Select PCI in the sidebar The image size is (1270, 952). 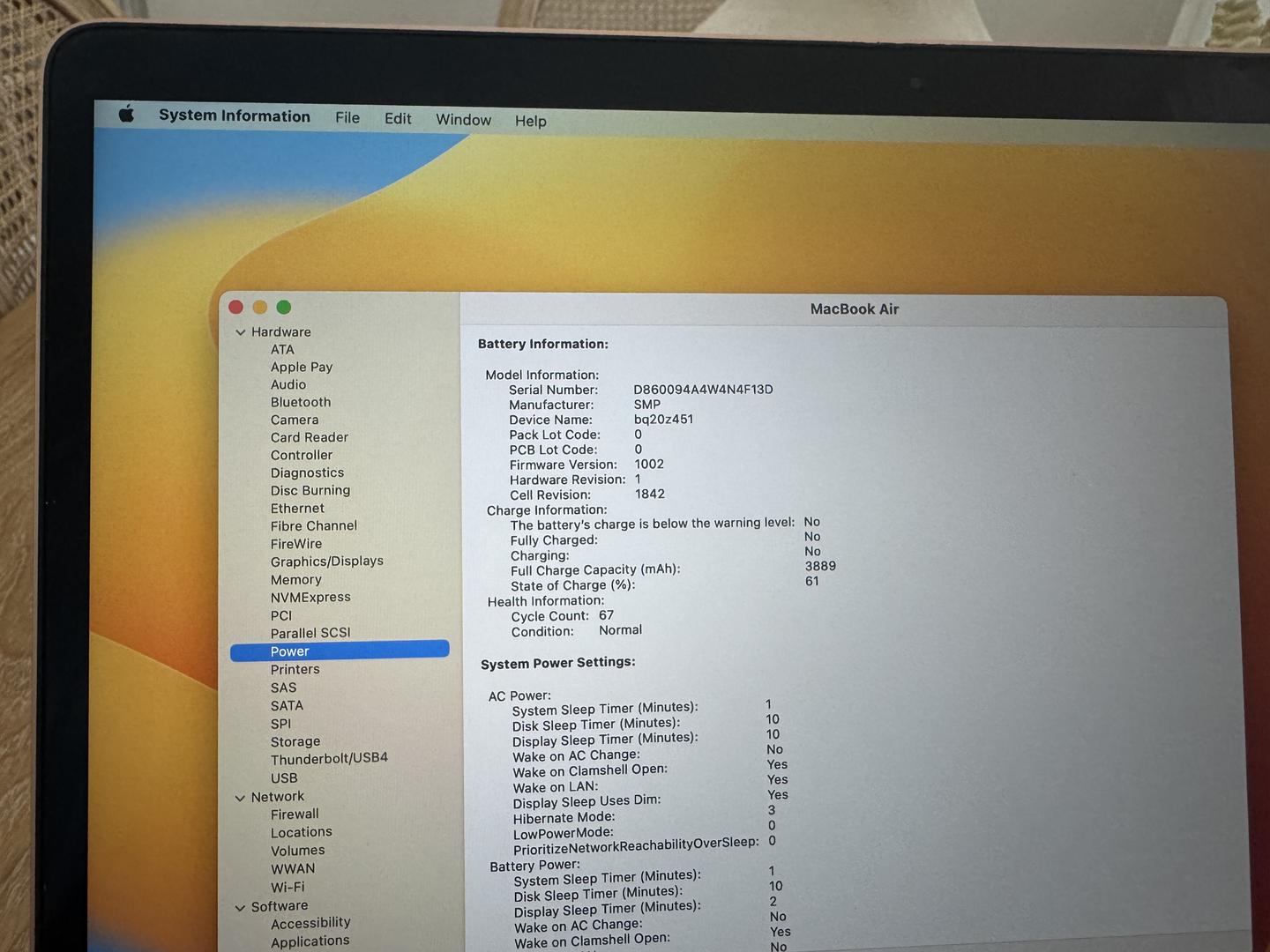click(x=281, y=615)
